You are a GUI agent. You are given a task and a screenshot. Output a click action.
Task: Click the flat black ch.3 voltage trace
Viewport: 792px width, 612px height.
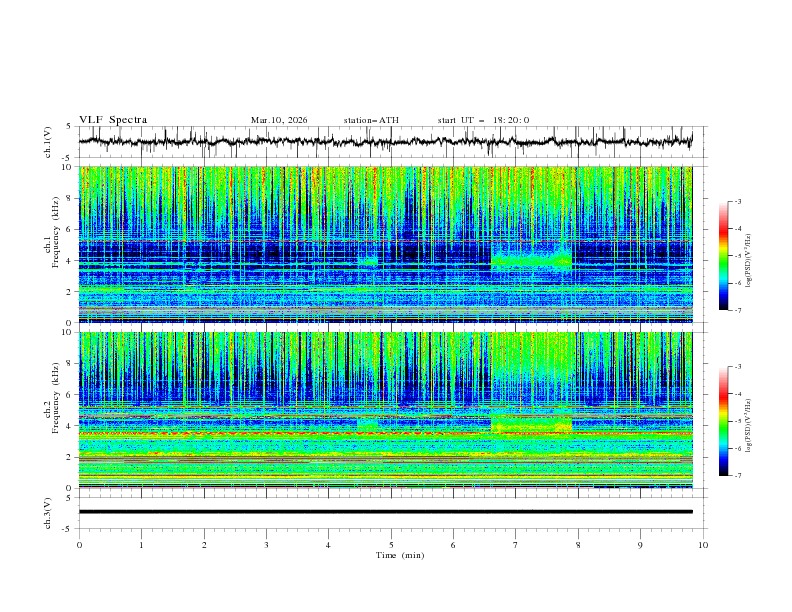click(386, 512)
